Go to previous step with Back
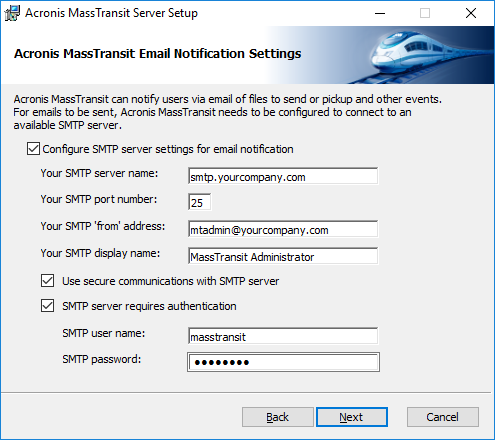The width and height of the screenshot is (495, 440). pyautogui.click(x=278, y=417)
